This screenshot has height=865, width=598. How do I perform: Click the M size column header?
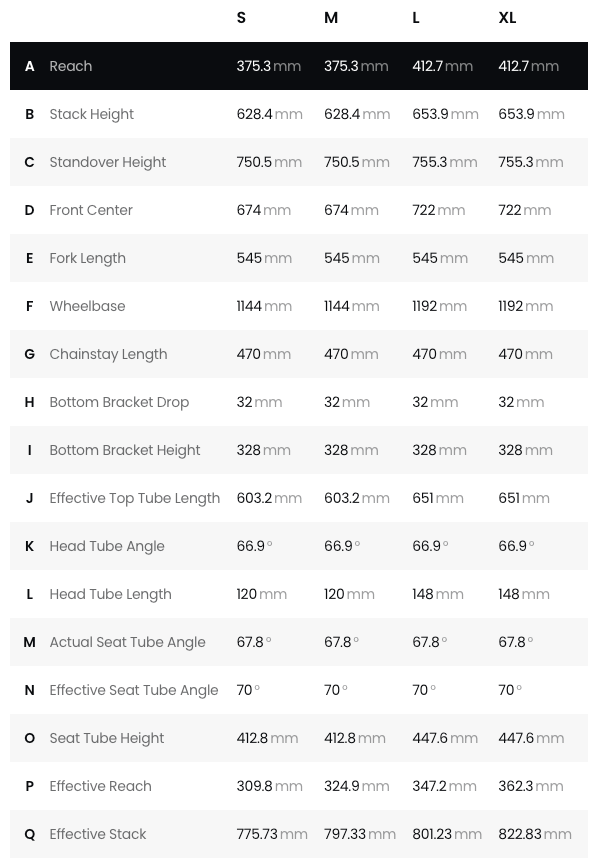(x=330, y=18)
